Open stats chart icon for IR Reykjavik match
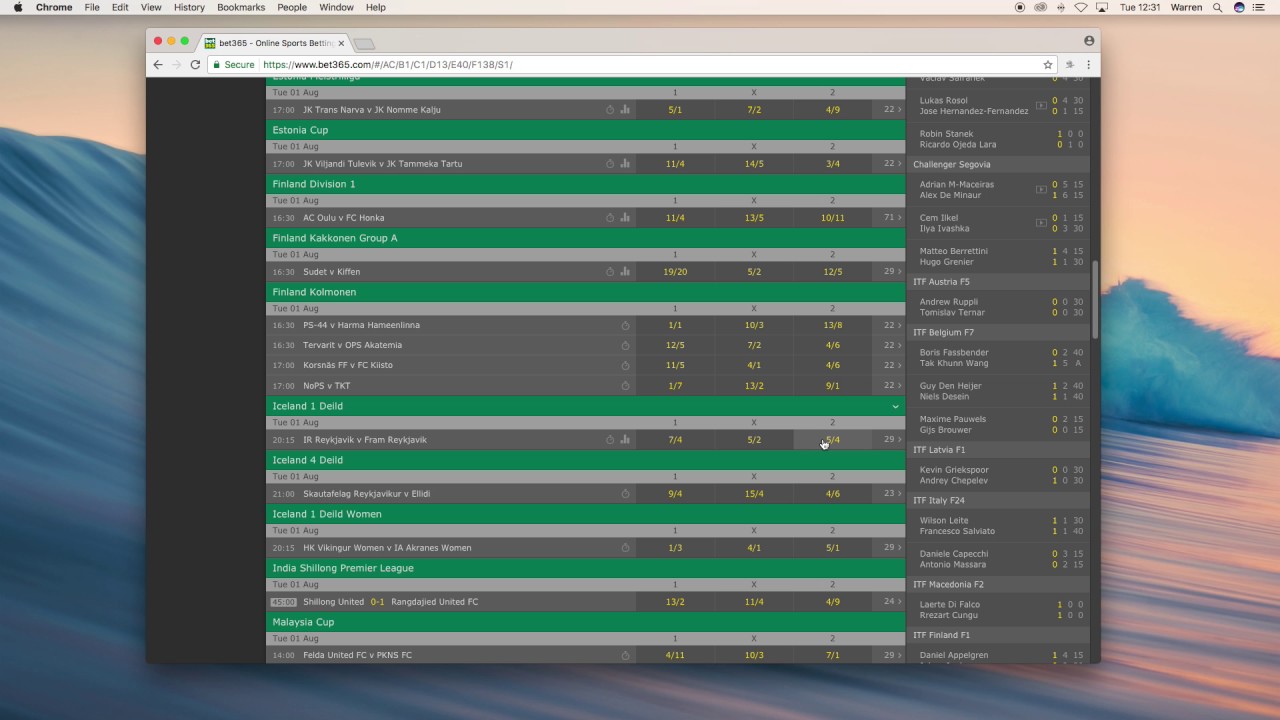Viewport: 1280px width, 720px height. click(625, 440)
